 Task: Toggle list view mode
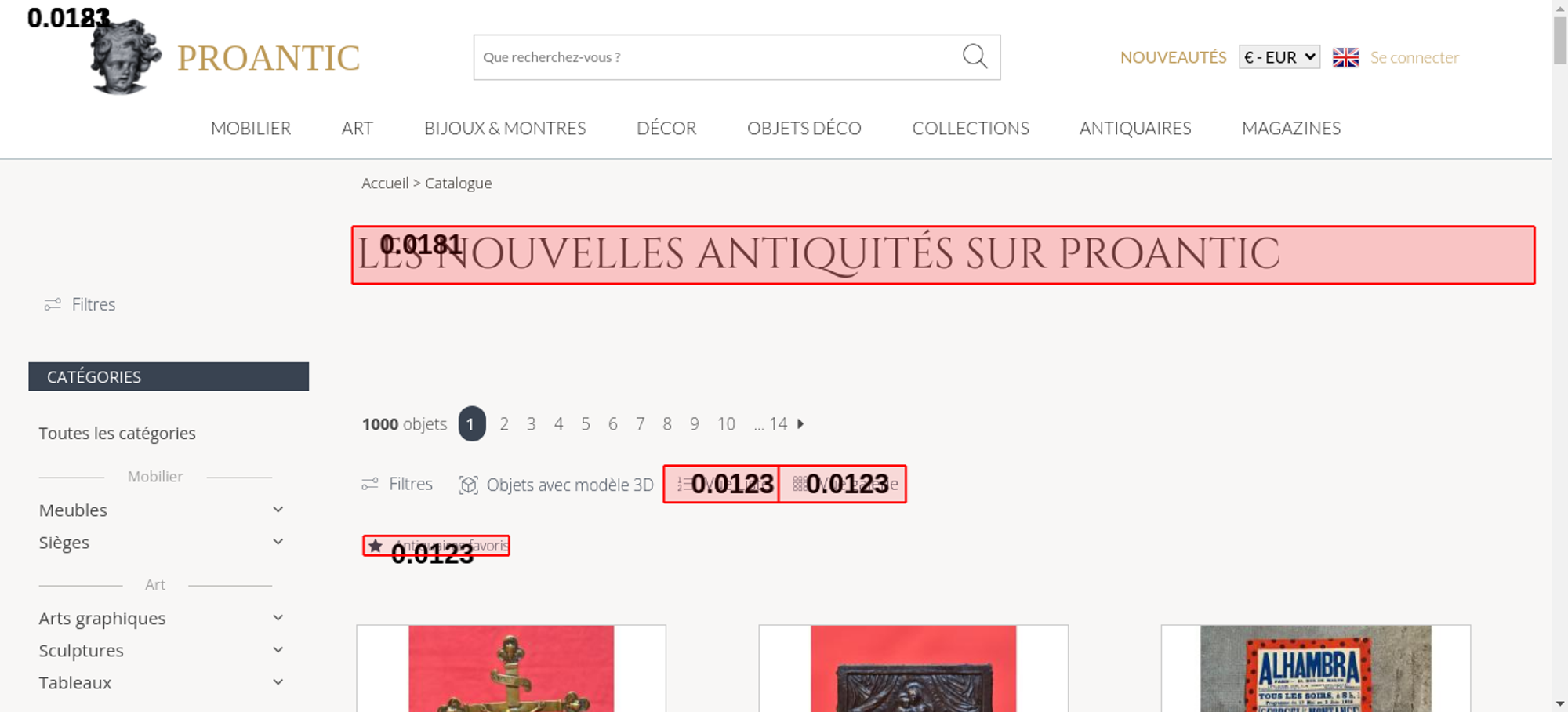click(721, 484)
